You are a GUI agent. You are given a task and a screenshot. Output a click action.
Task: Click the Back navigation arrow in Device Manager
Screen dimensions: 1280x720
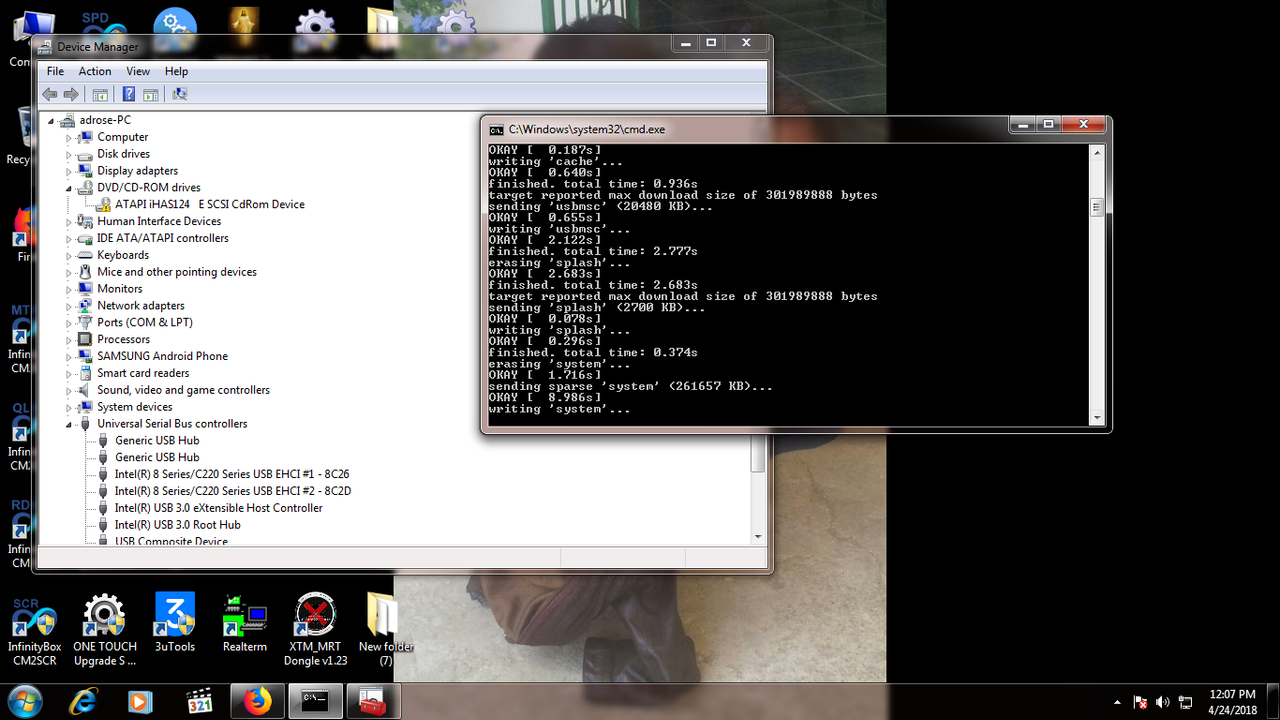point(50,93)
